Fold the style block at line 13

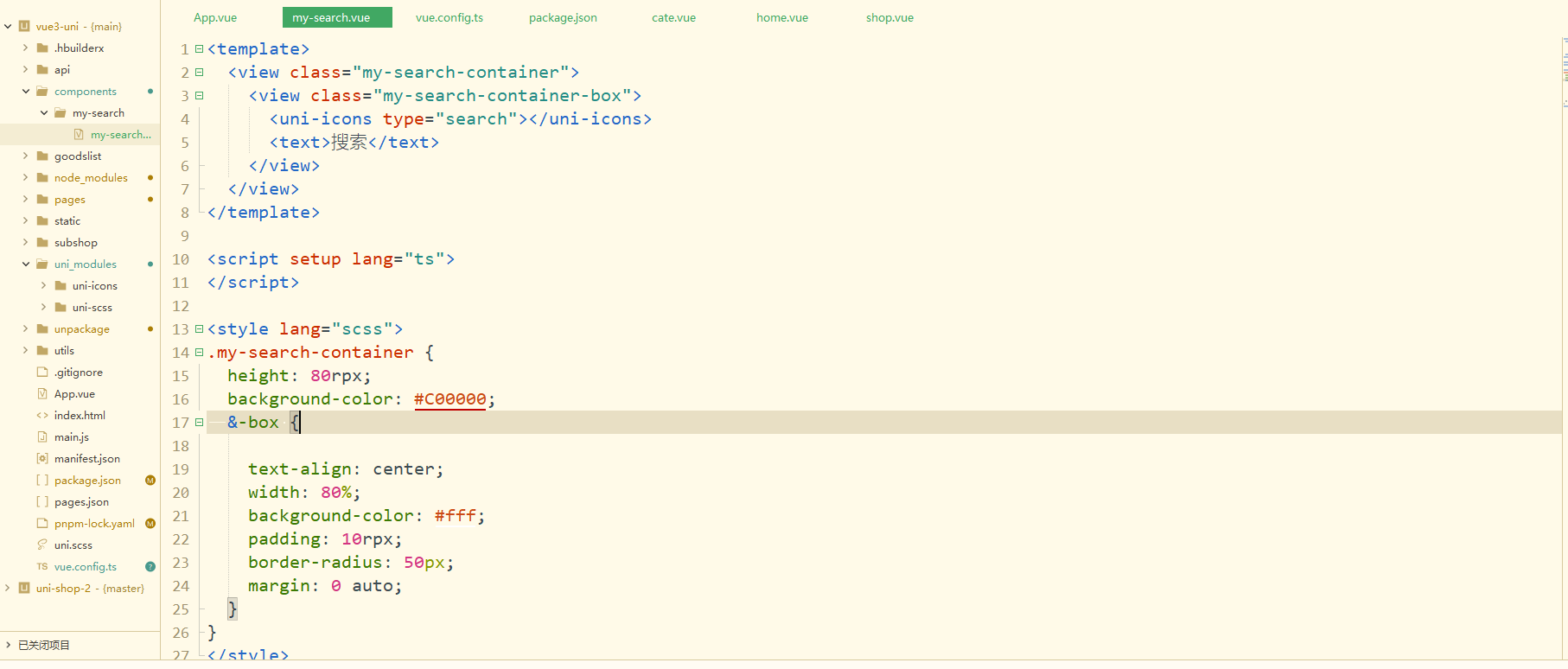point(200,329)
